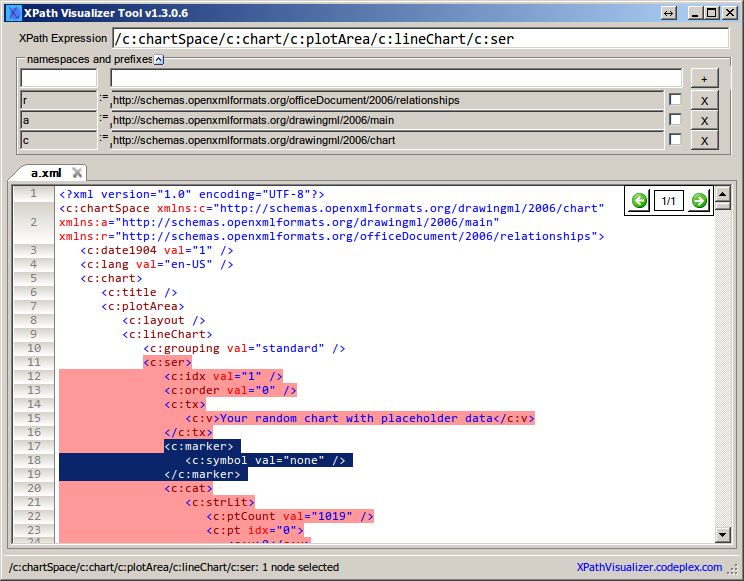Click the drawingml/2006/main URI field
744x581 pixels.
387,121
